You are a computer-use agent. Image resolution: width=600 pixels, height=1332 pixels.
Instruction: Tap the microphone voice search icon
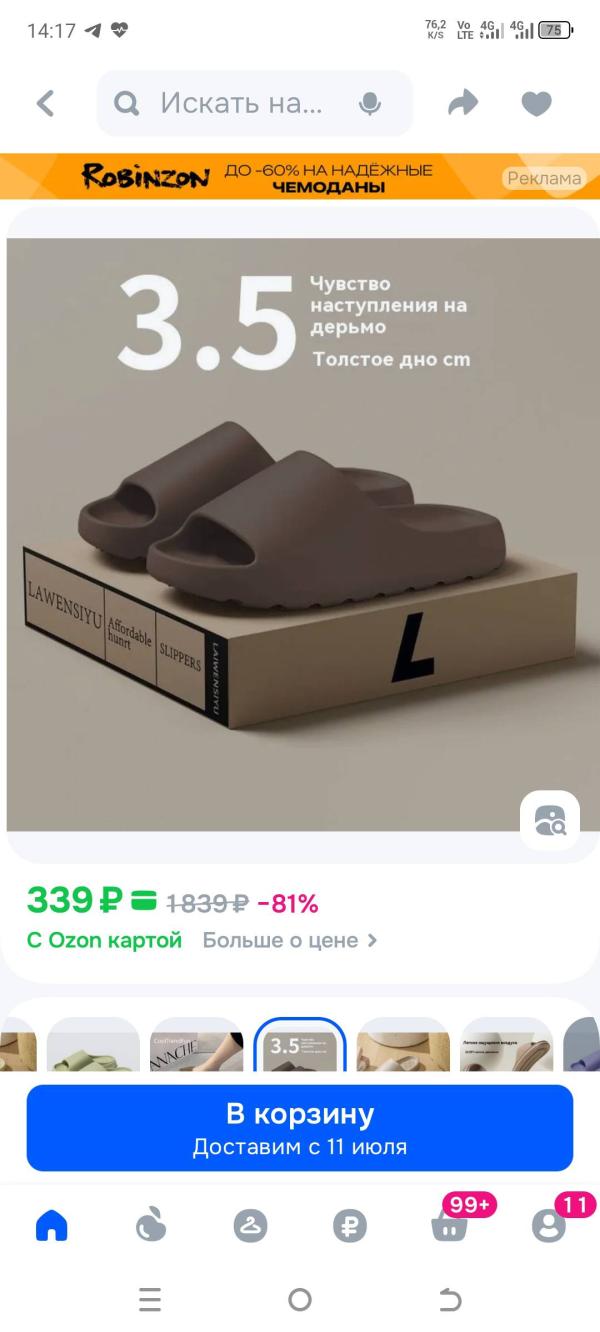[x=370, y=103]
